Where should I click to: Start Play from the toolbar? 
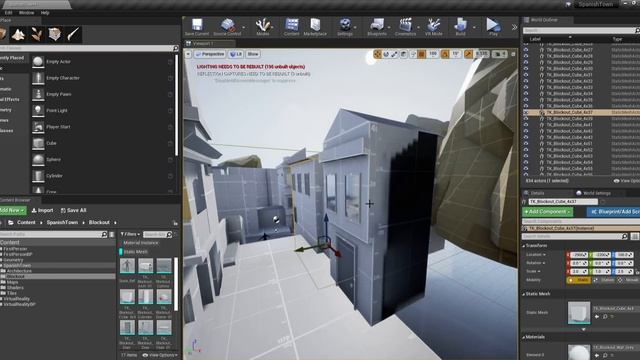pos(493,27)
